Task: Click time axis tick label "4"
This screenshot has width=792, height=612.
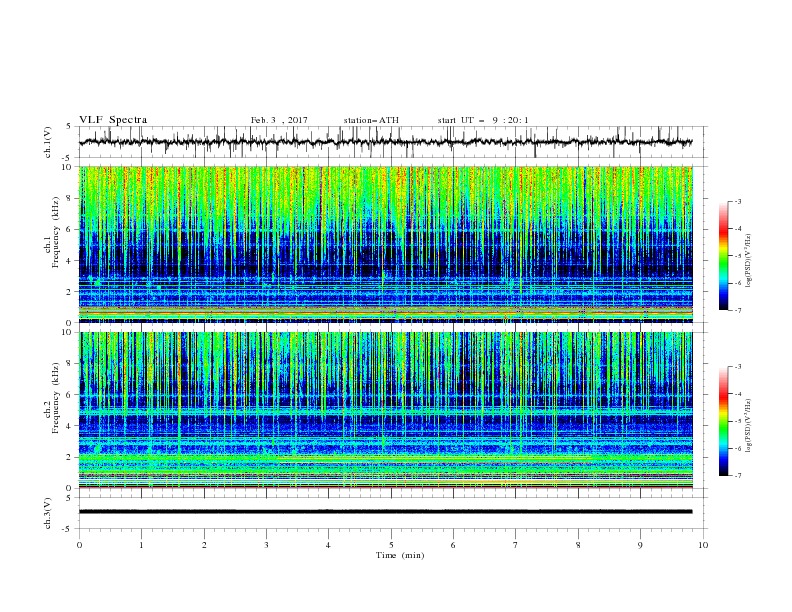Action: pos(328,545)
